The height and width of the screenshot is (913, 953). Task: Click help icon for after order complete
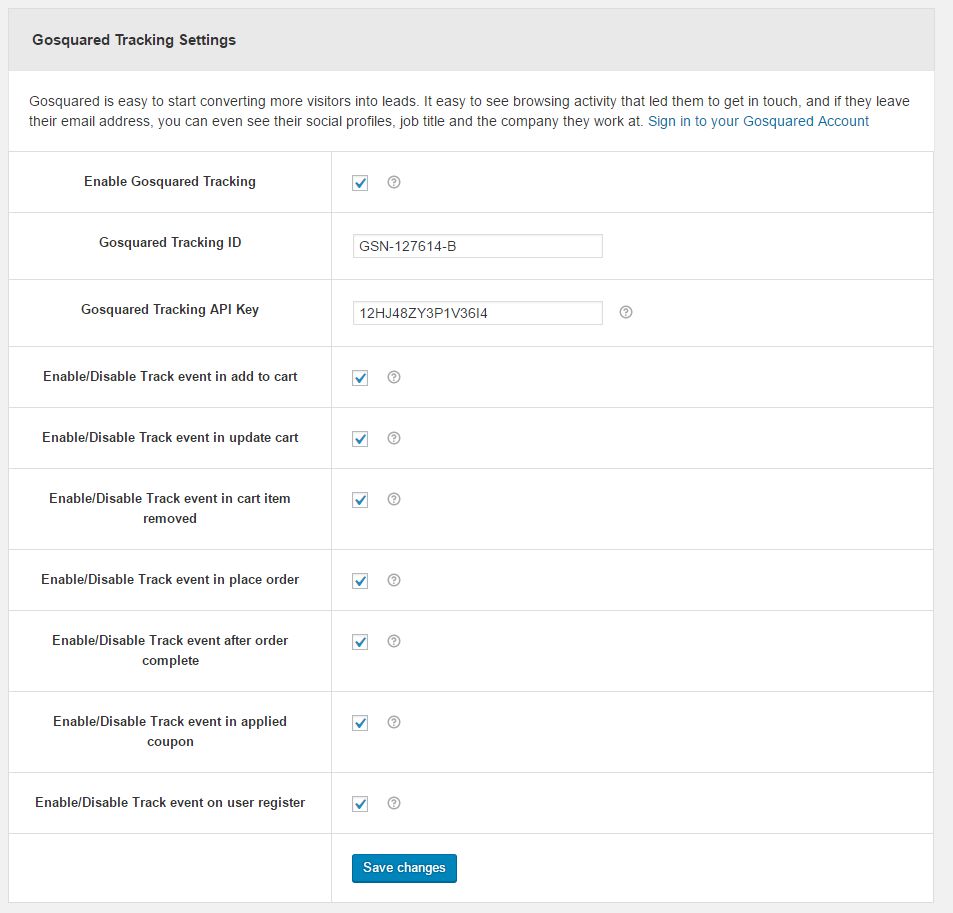click(x=394, y=641)
